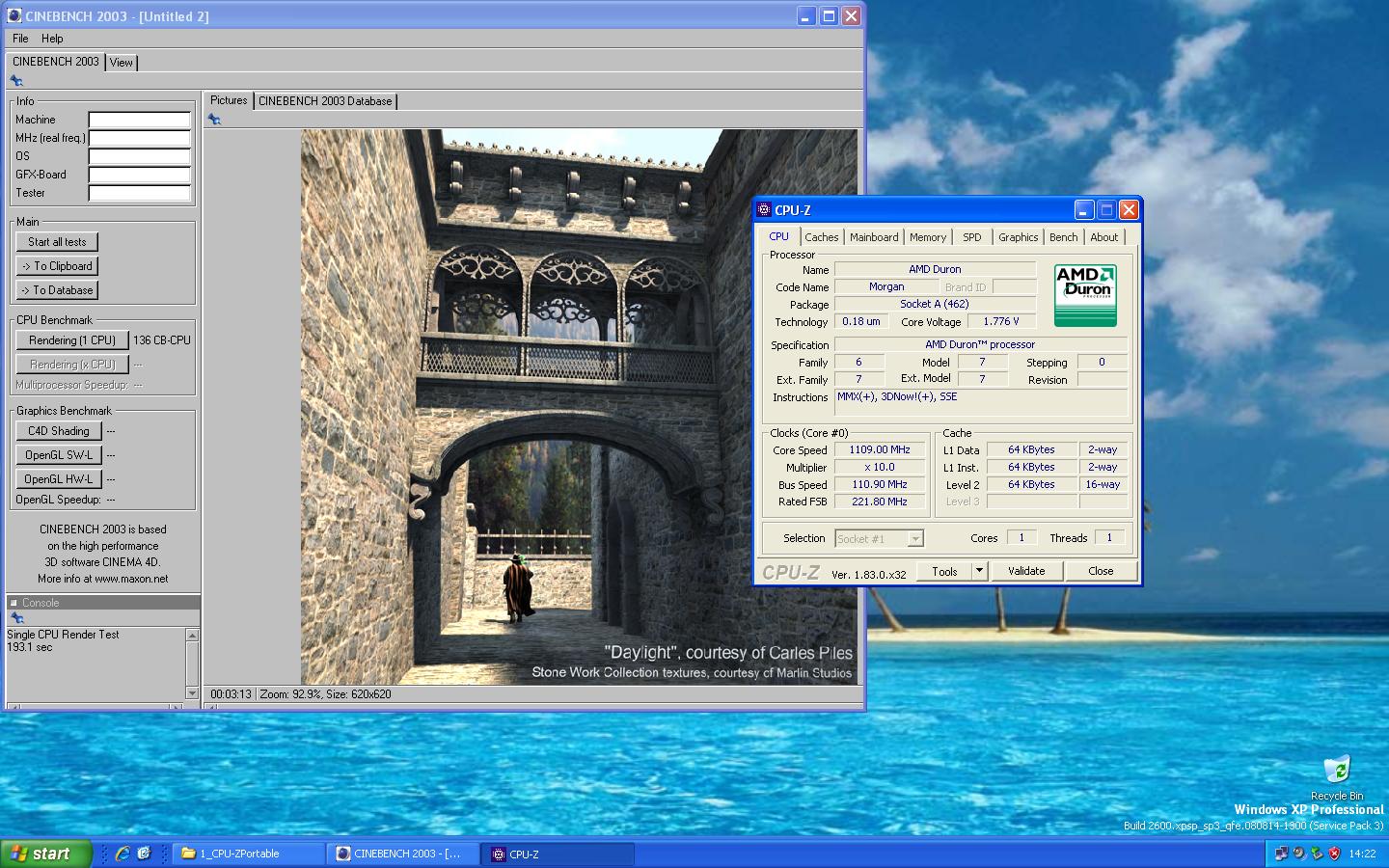Run the OpenGL HW-L benchmark
The height and width of the screenshot is (868, 1389).
(x=59, y=479)
